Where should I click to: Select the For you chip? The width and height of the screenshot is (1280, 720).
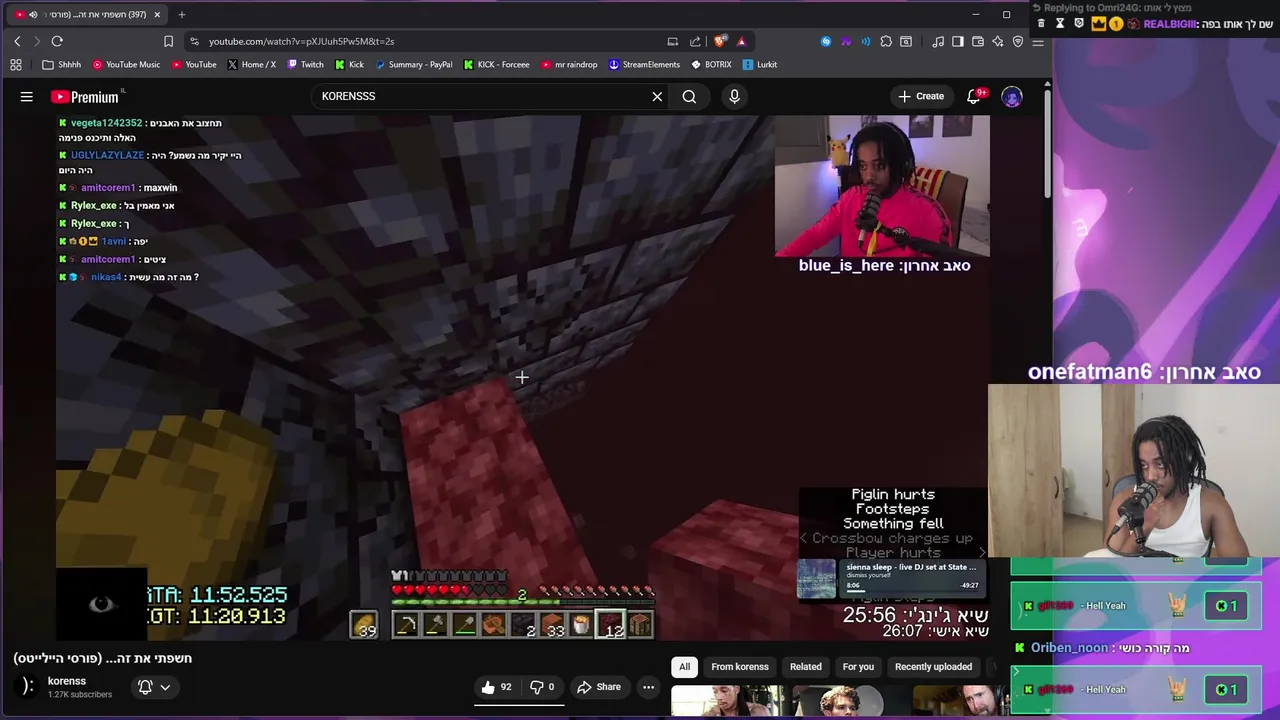pos(858,667)
